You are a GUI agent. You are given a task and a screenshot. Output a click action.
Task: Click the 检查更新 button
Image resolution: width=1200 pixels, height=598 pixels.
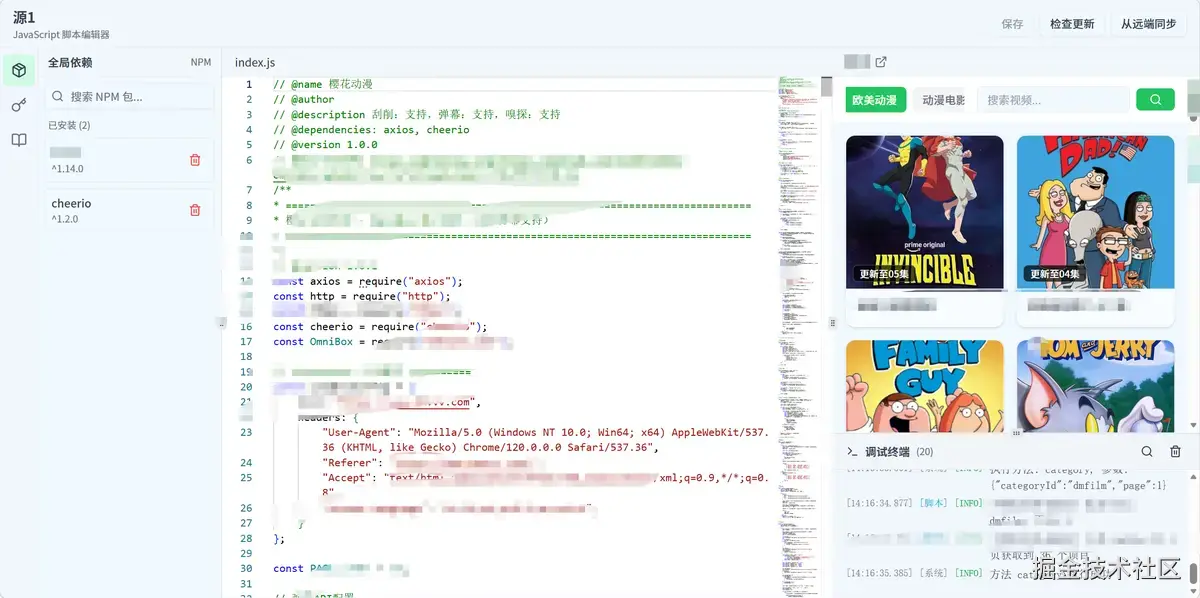(1072, 24)
